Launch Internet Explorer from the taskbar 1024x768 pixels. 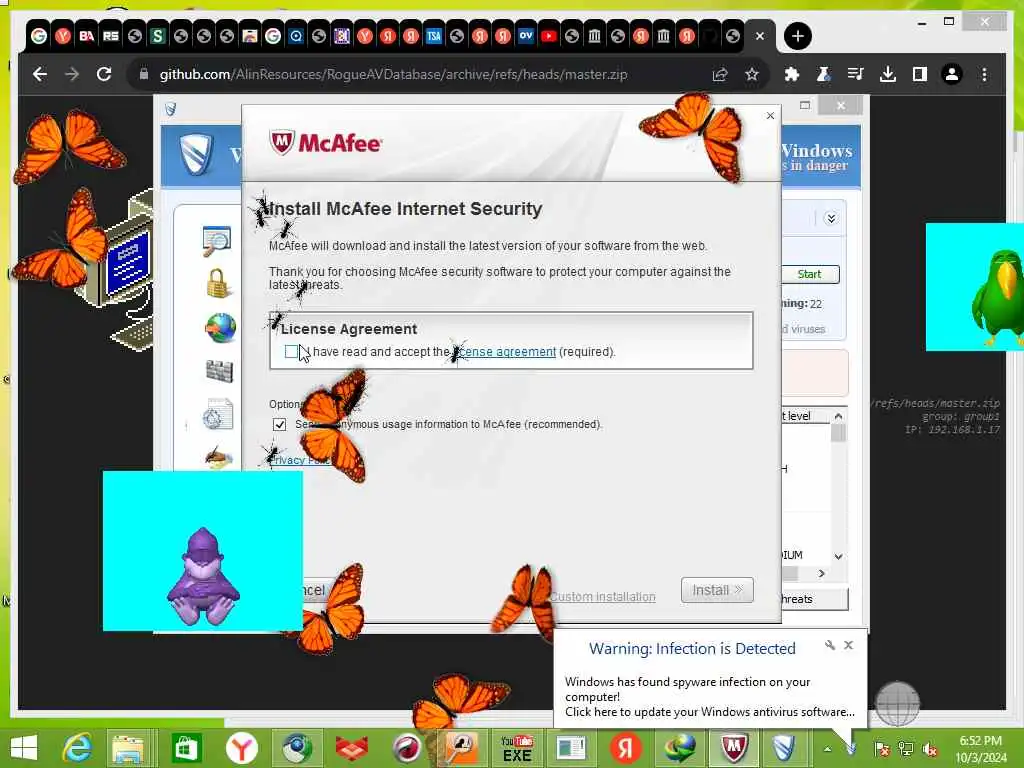point(76,748)
